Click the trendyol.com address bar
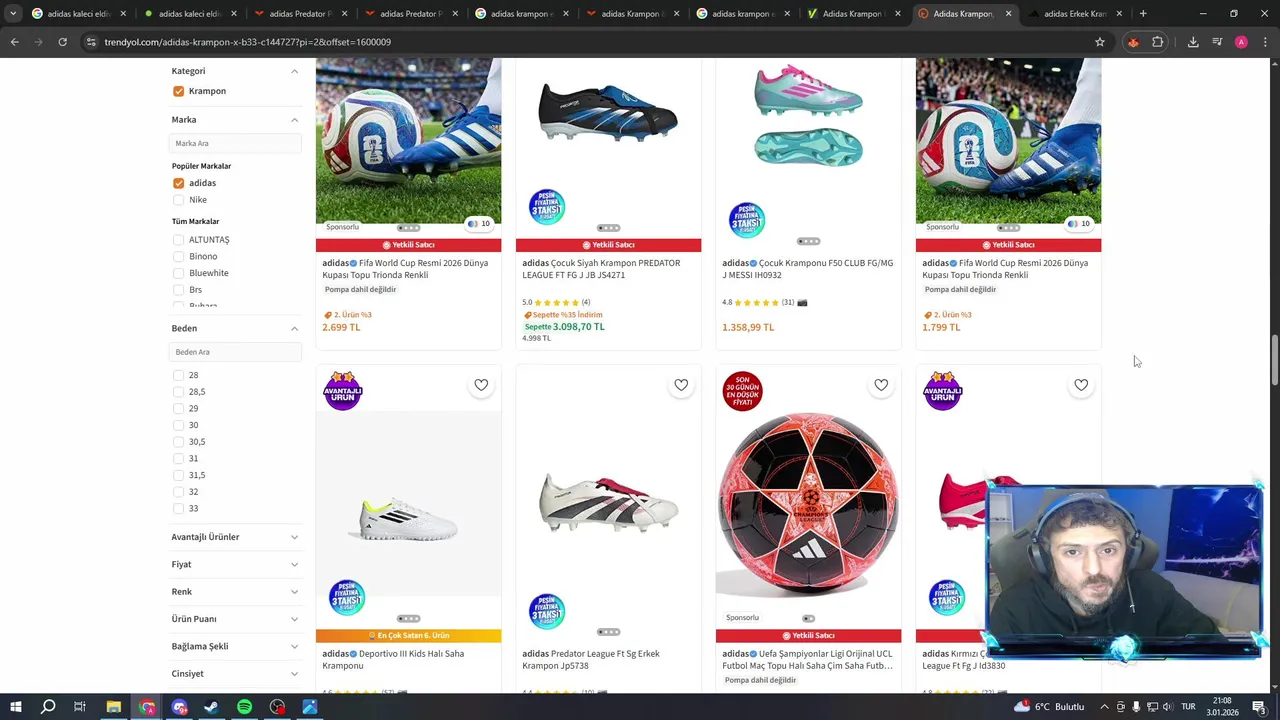 click(x=590, y=42)
